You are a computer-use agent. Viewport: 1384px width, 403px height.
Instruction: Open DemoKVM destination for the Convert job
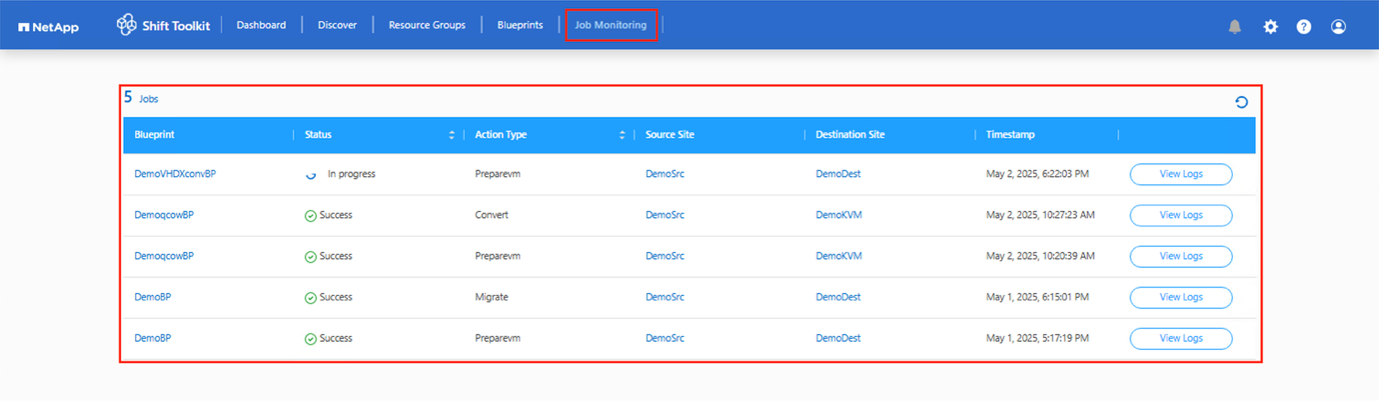(838, 215)
